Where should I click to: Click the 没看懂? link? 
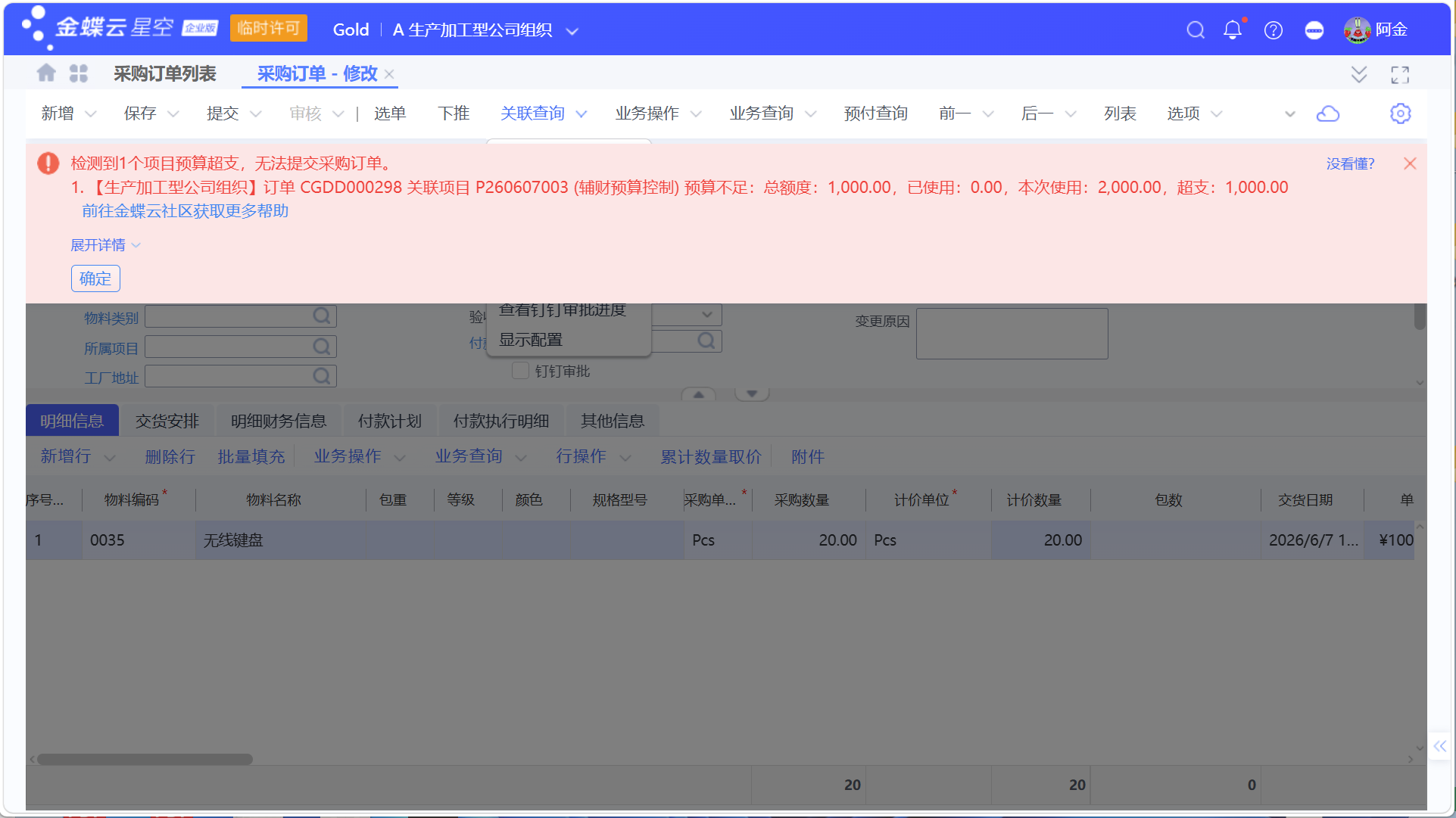point(1350,163)
